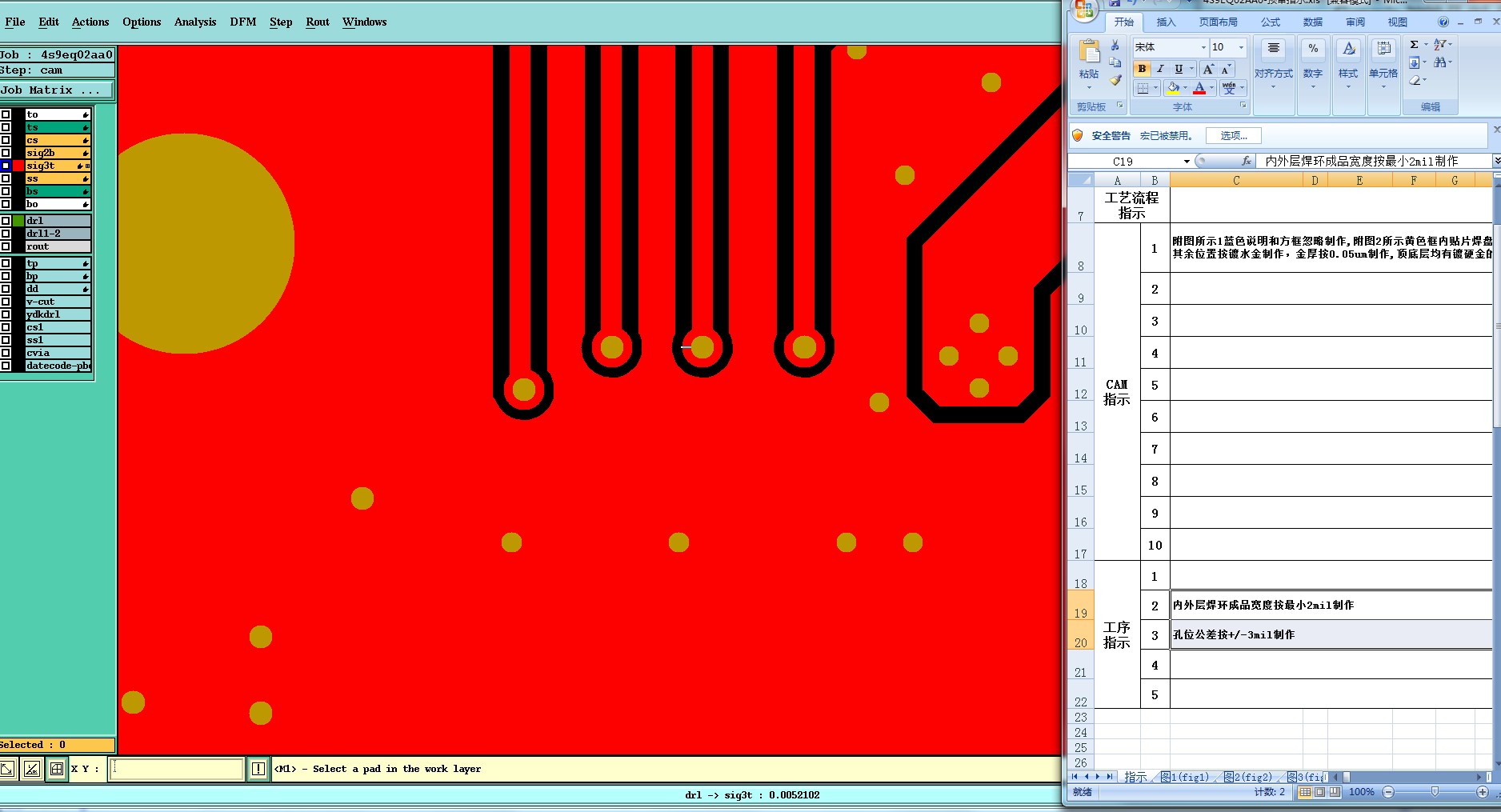1501x812 pixels.
Task: Expand the formula bar with the chevron
Action: [x=1496, y=161]
